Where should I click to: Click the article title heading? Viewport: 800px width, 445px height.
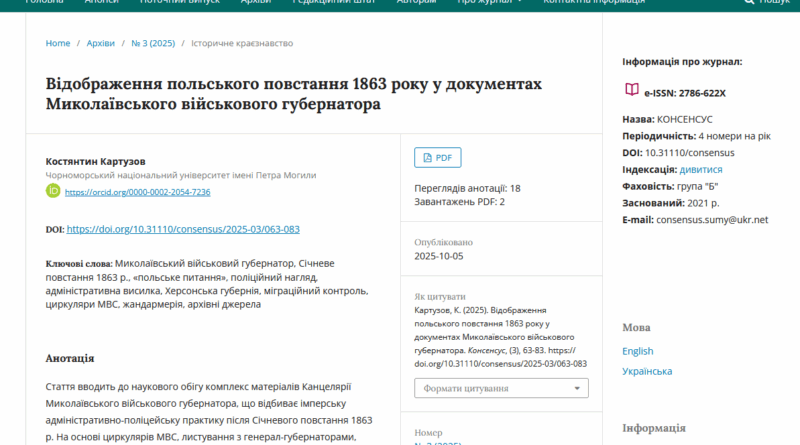click(x=294, y=93)
